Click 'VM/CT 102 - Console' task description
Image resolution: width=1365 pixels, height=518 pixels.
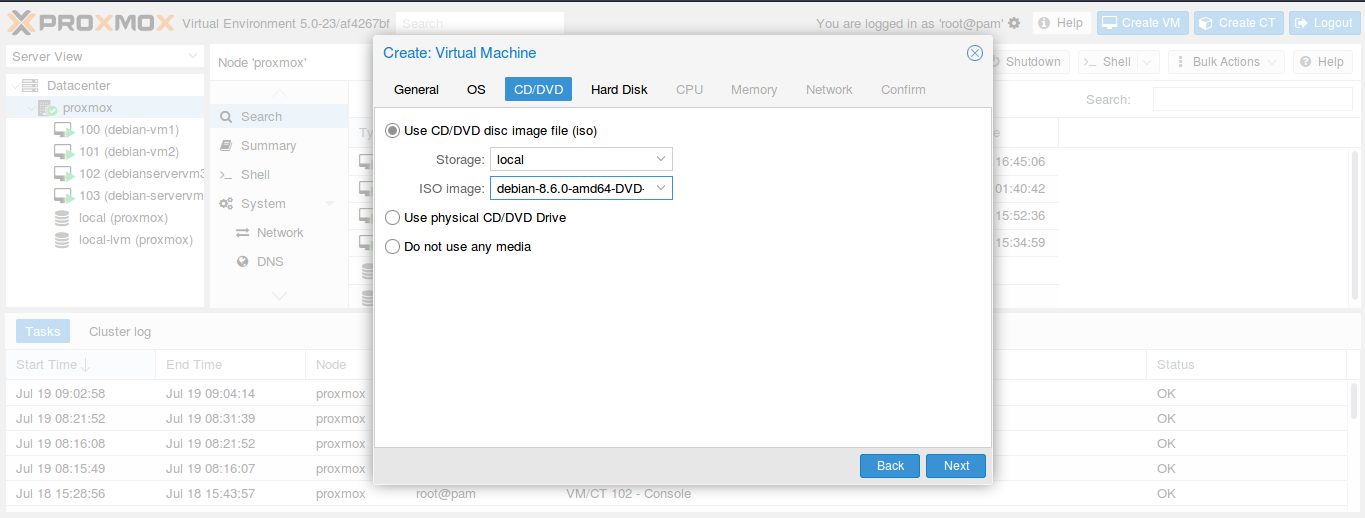628,494
